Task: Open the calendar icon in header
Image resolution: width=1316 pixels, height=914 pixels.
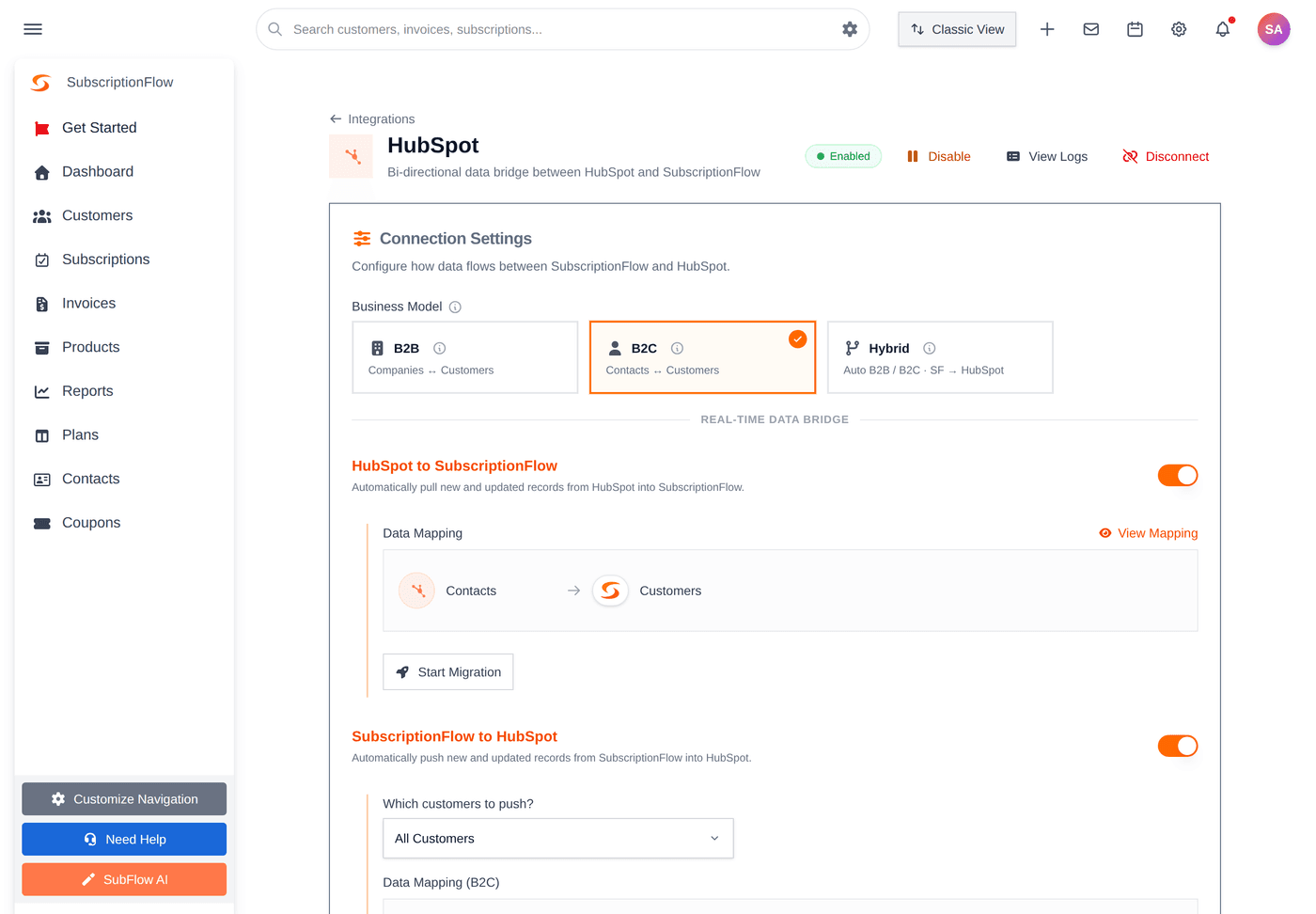Action: [x=1136, y=29]
